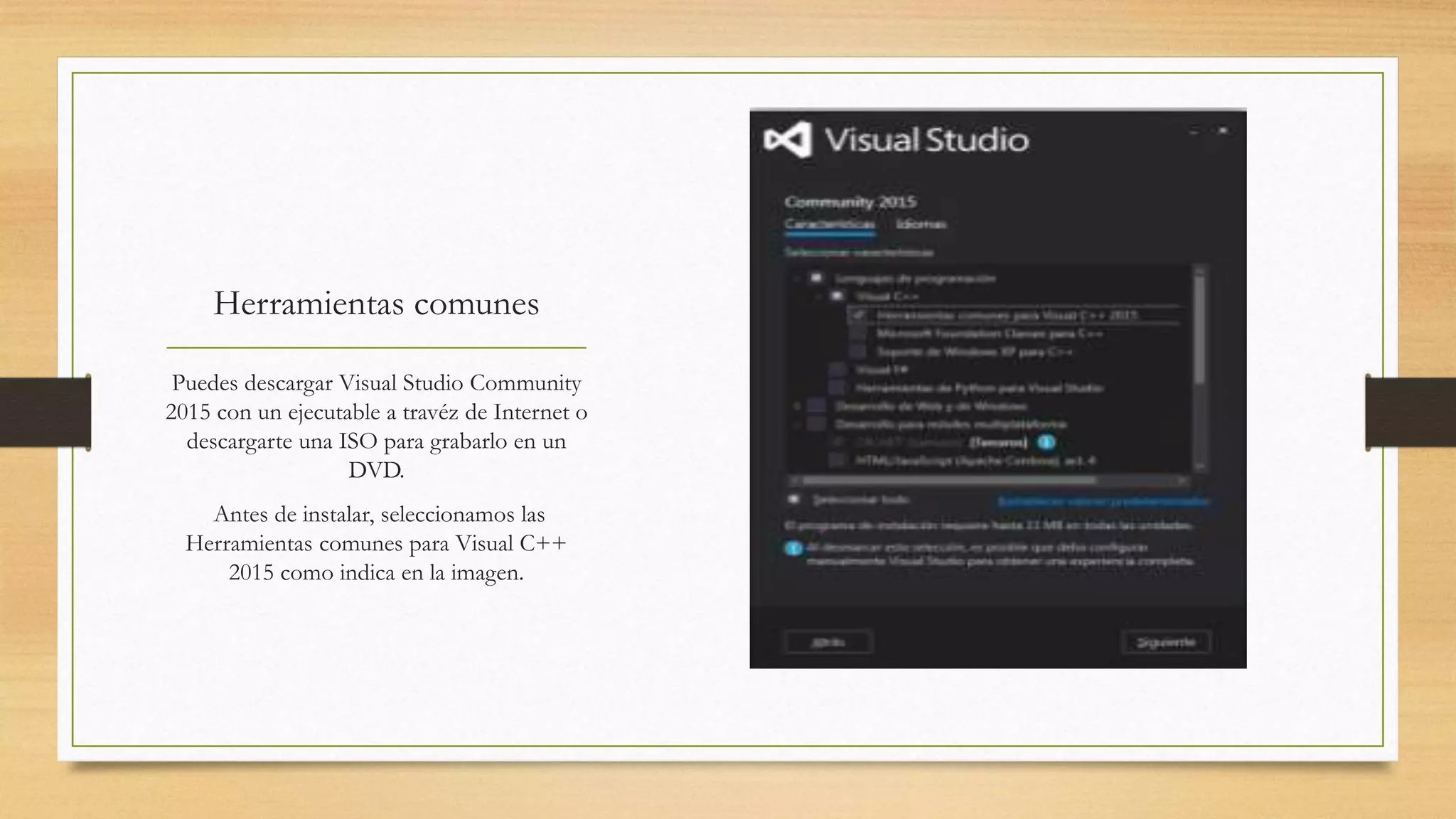Click scroll-right arrow of horizontal scrollbar
Viewport: 1456px width, 819px height.
(1183, 481)
